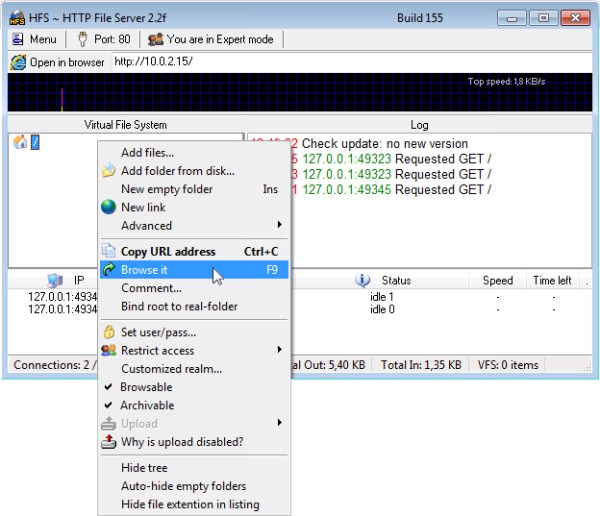This screenshot has width=600, height=516.
Task: Toggle the Archivable checkmark option
Action: [147, 405]
